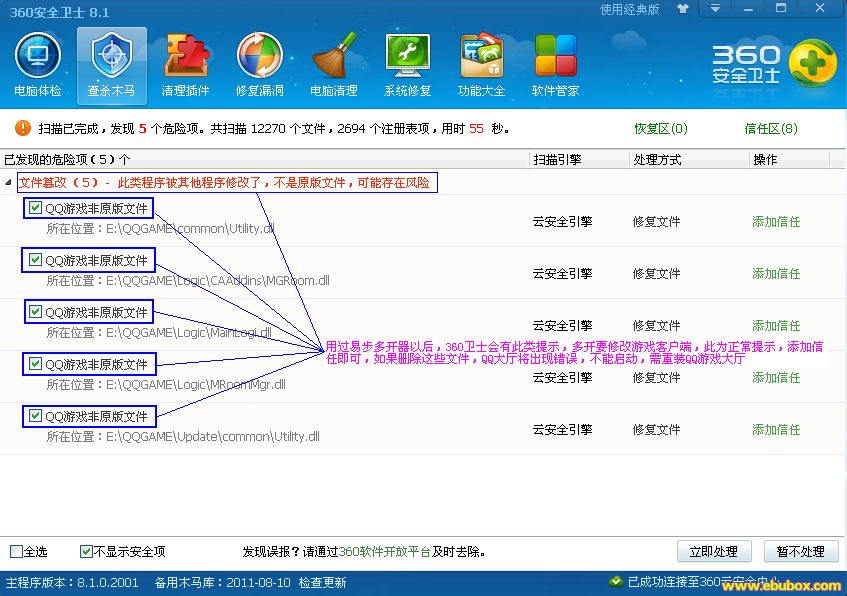Uncheck QQ游戏非原版文件 for Update\common\Utility.dll
This screenshot has height=596, width=847.
point(35,416)
